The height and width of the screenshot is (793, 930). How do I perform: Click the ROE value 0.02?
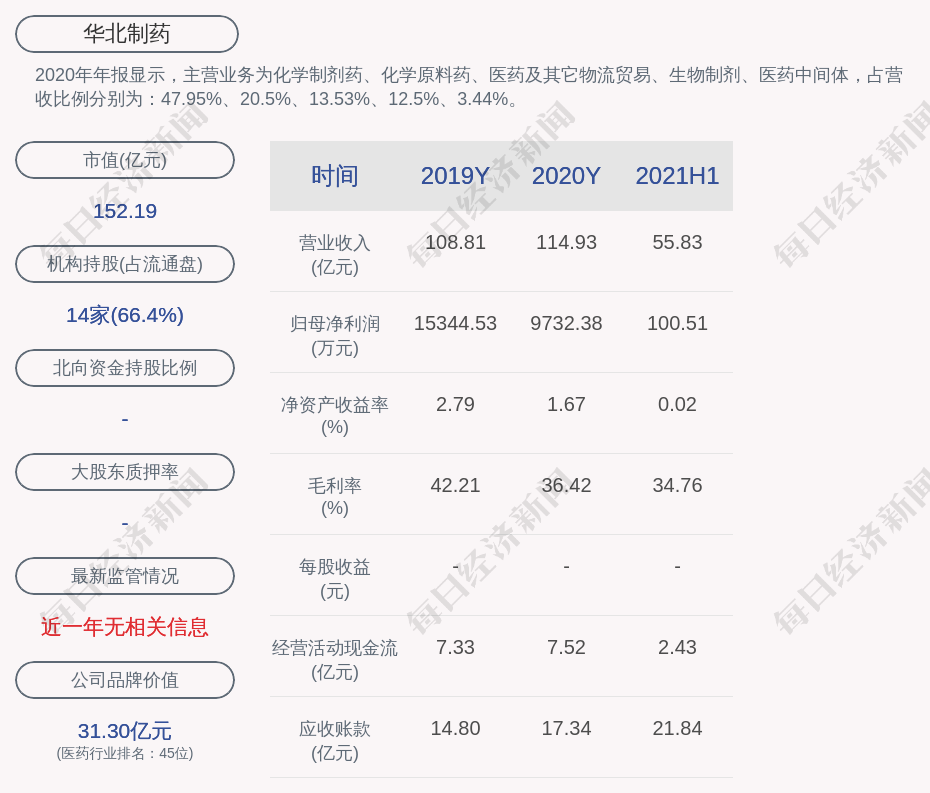(677, 405)
